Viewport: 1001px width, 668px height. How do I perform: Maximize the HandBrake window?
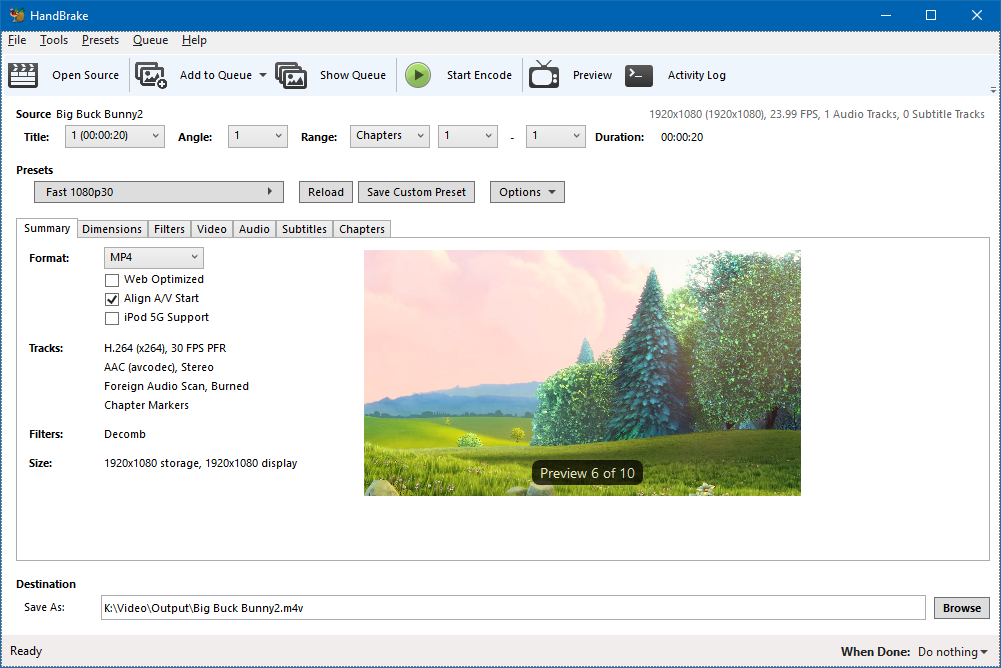point(931,15)
